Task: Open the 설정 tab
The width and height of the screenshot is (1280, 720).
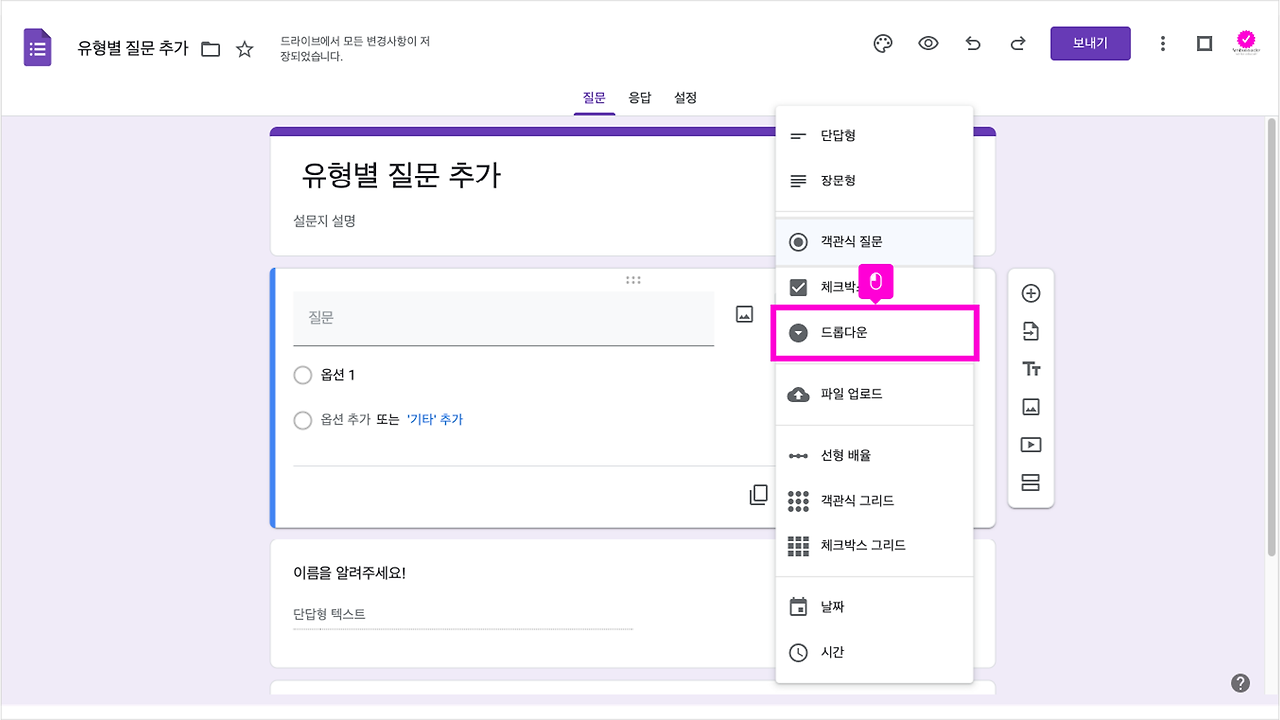Action: click(x=685, y=97)
